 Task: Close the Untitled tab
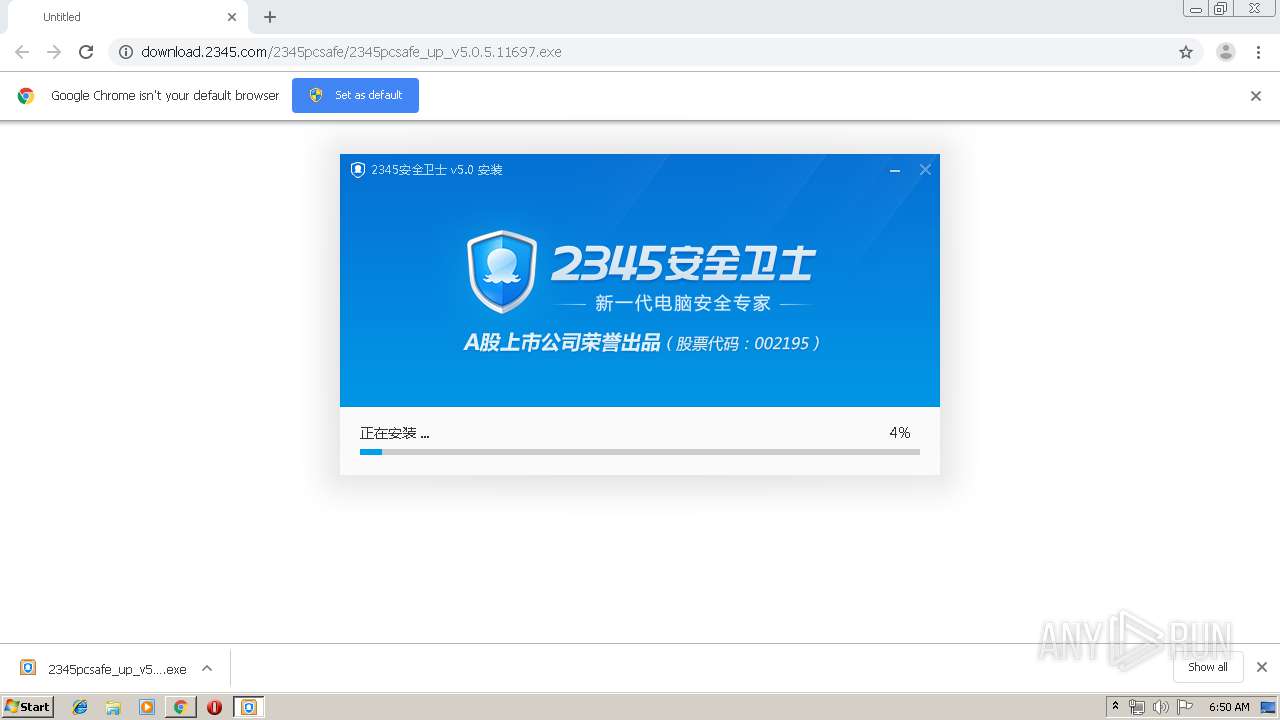[232, 17]
